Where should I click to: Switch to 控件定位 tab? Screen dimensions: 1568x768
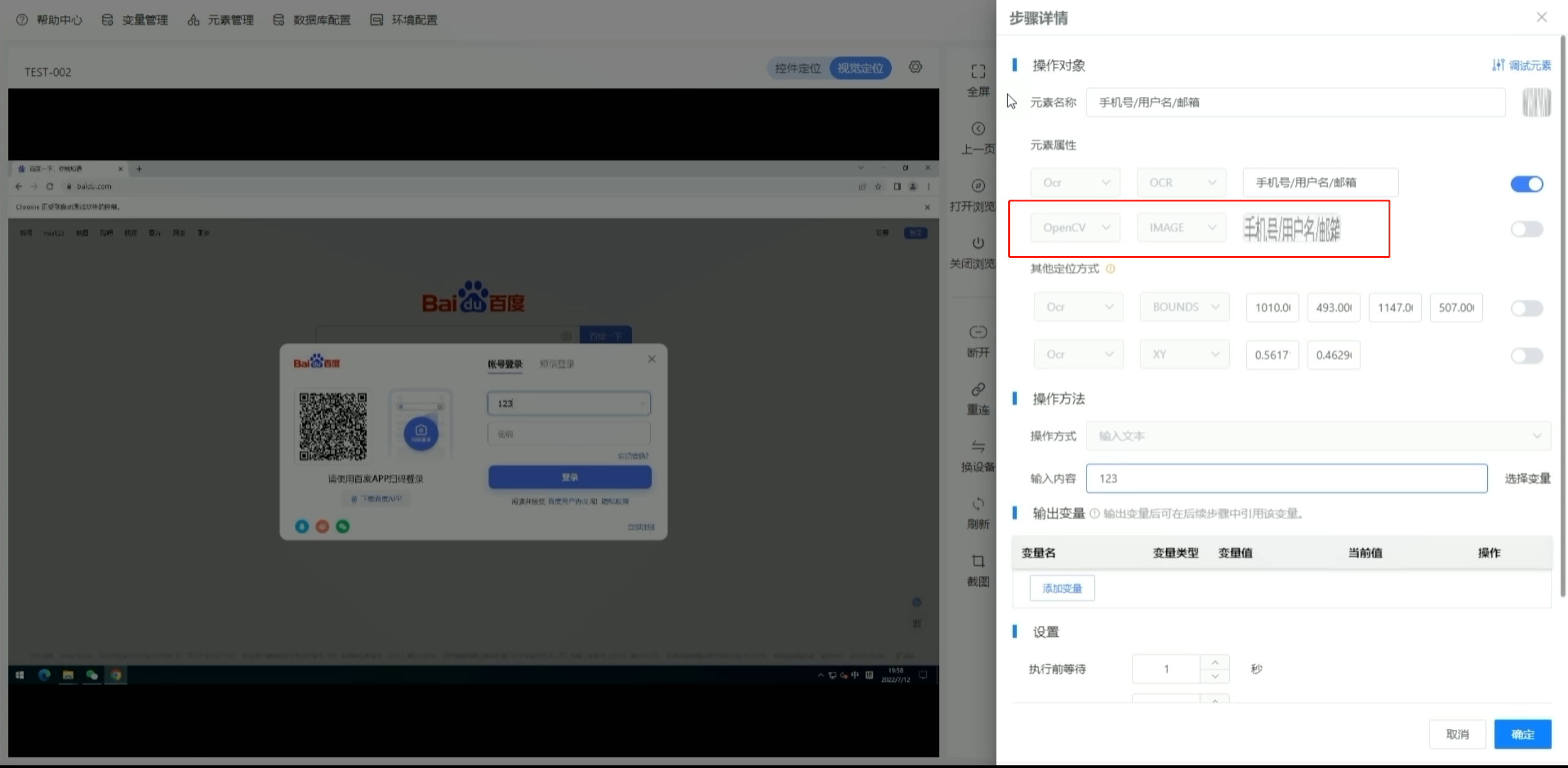(797, 68)
